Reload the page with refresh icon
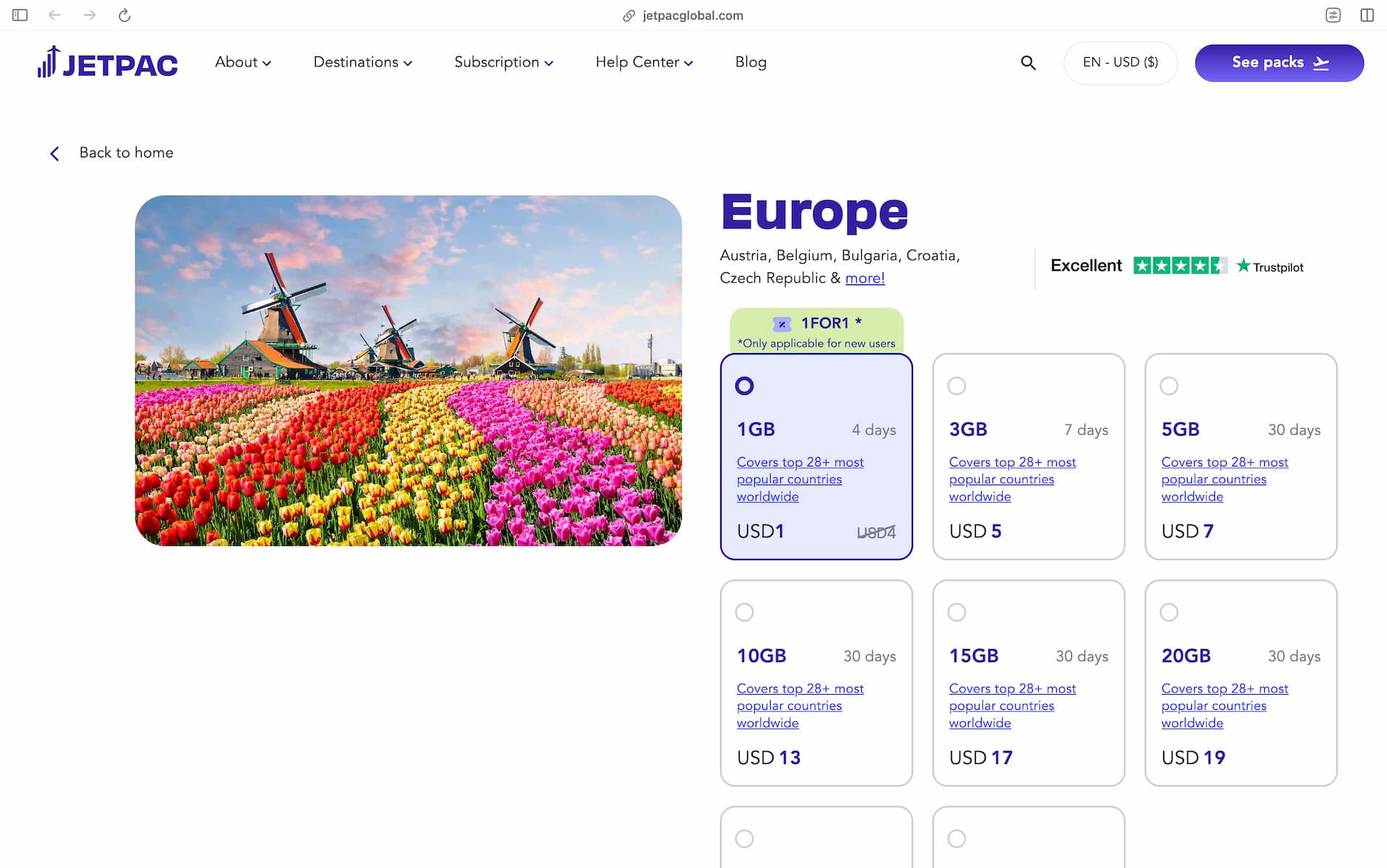The image size is (1387, 868). (x=124, y=15)
